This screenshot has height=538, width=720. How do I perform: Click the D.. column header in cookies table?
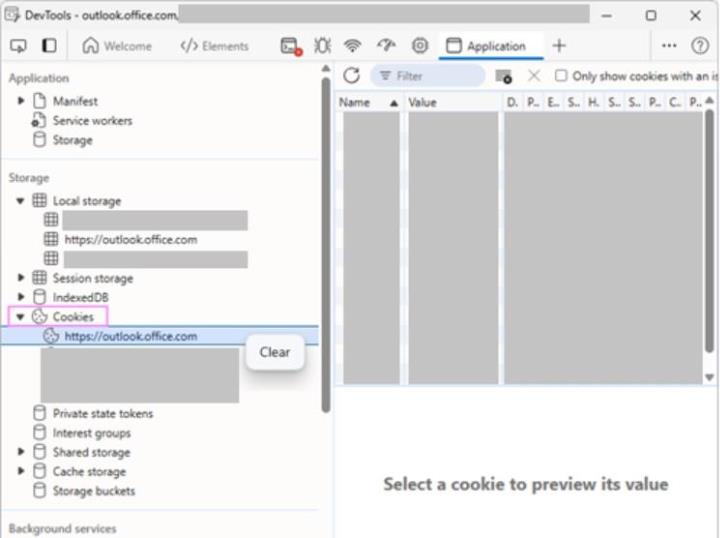point(512,102)
